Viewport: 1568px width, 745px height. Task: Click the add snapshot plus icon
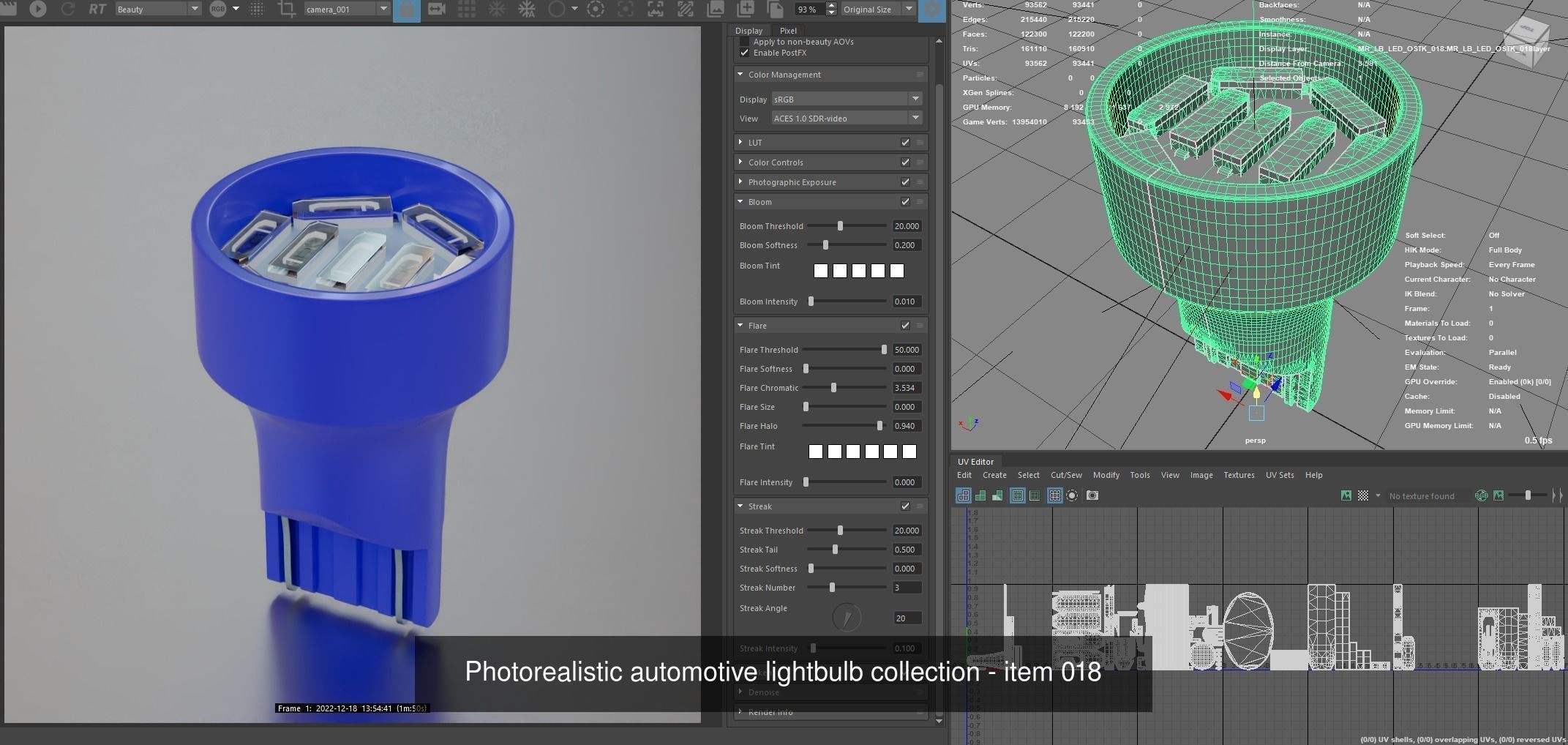pyautogui.click(x=746, y=9)
